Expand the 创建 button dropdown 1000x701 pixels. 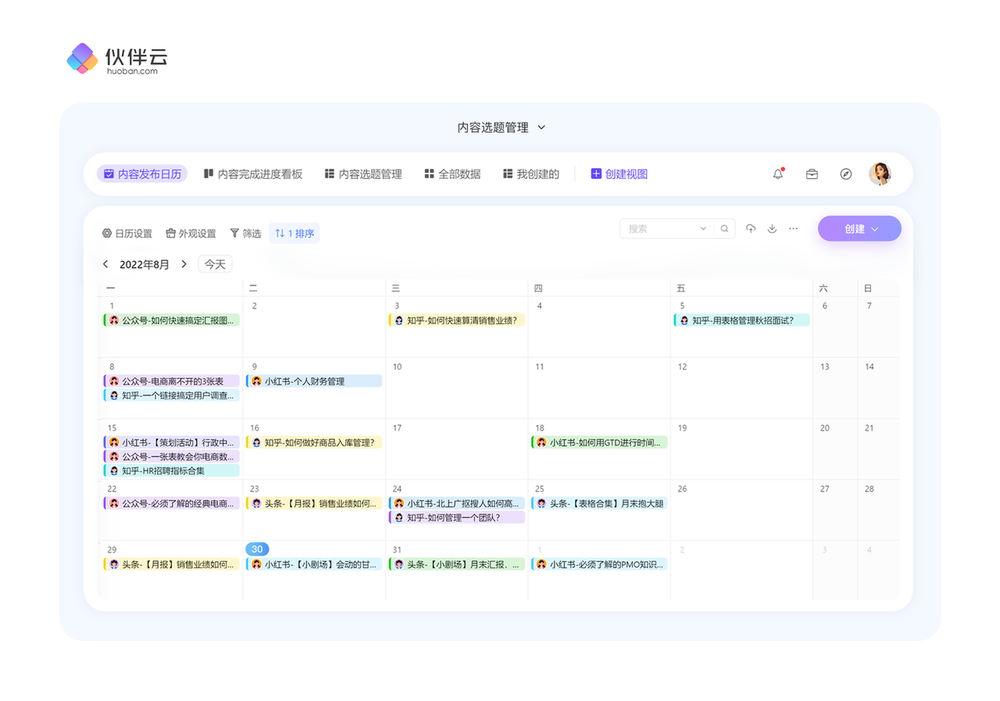(875, 229)
